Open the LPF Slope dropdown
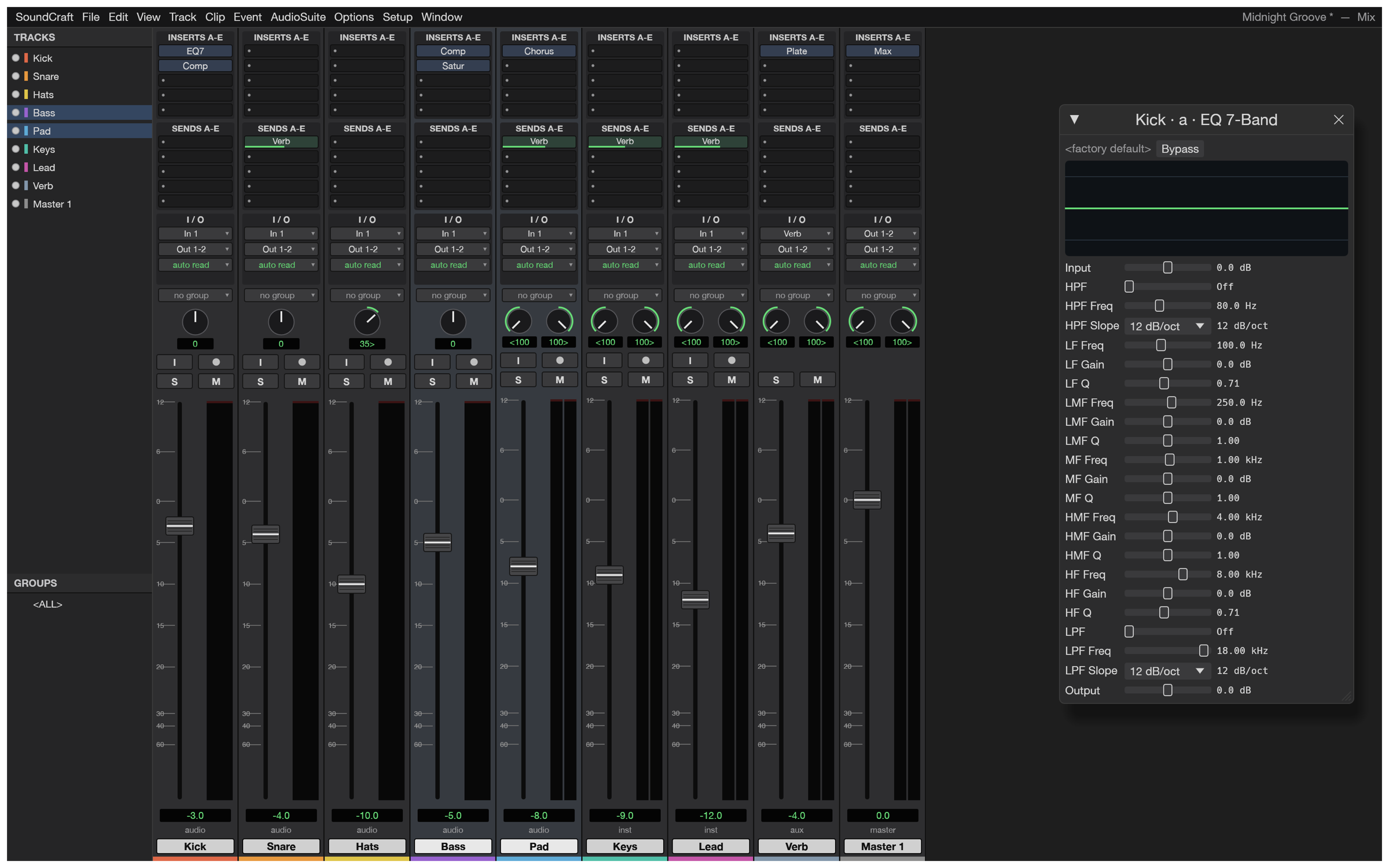Screen dimensions: 1389x868 [1167, 671]
